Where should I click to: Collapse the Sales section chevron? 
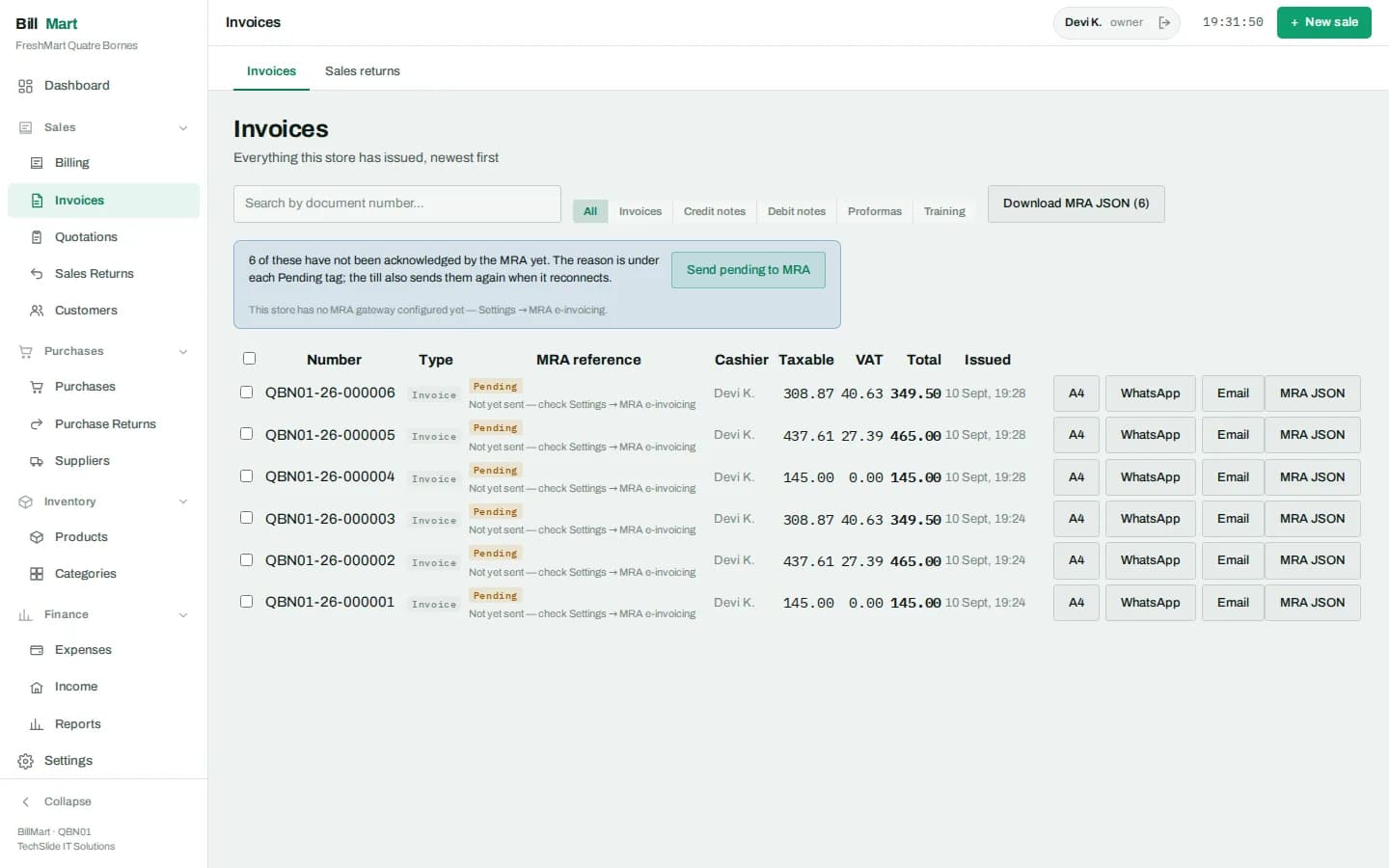[183, 127]
